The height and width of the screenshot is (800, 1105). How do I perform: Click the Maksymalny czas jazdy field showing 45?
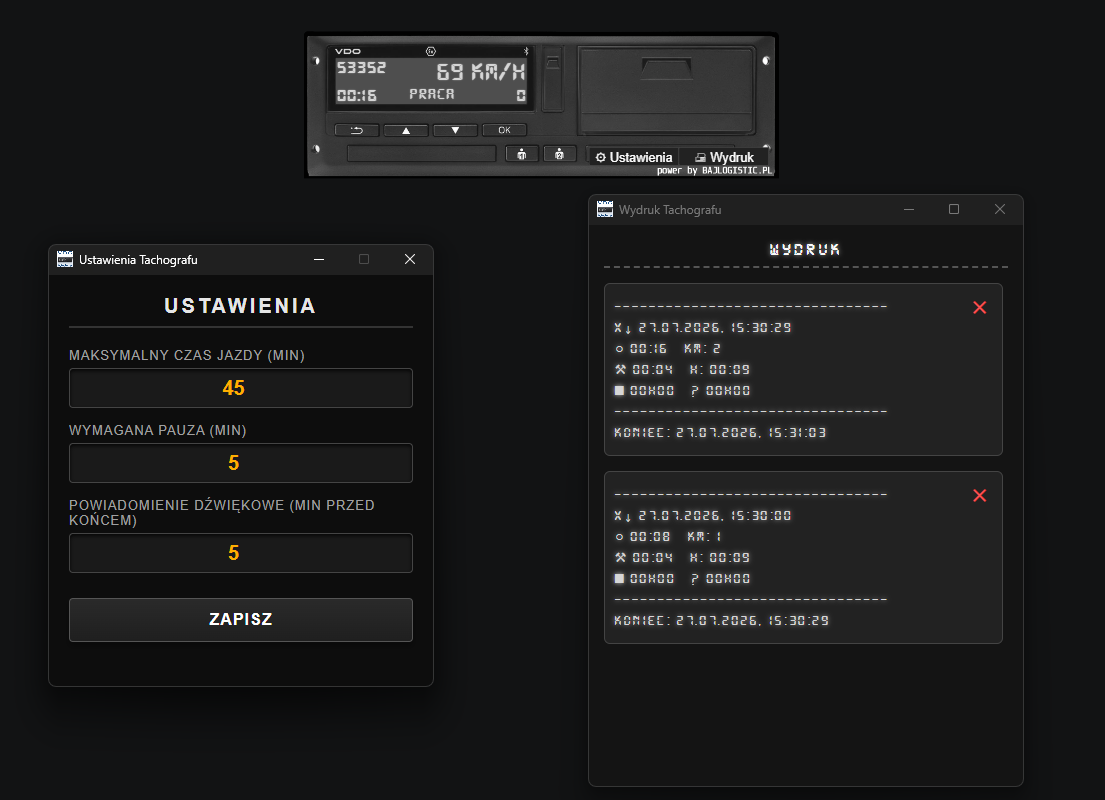[241, 388]
